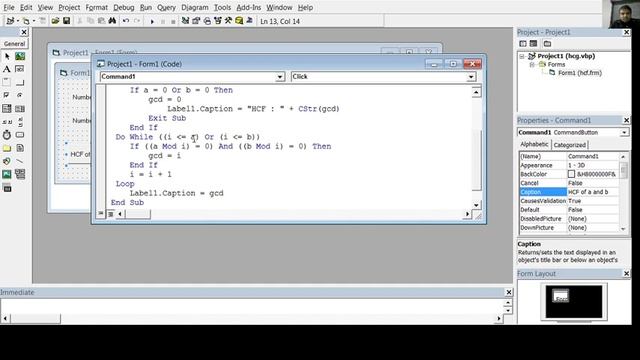
Task: Open the Command1 object dropdown in code window
Action: 280,77
